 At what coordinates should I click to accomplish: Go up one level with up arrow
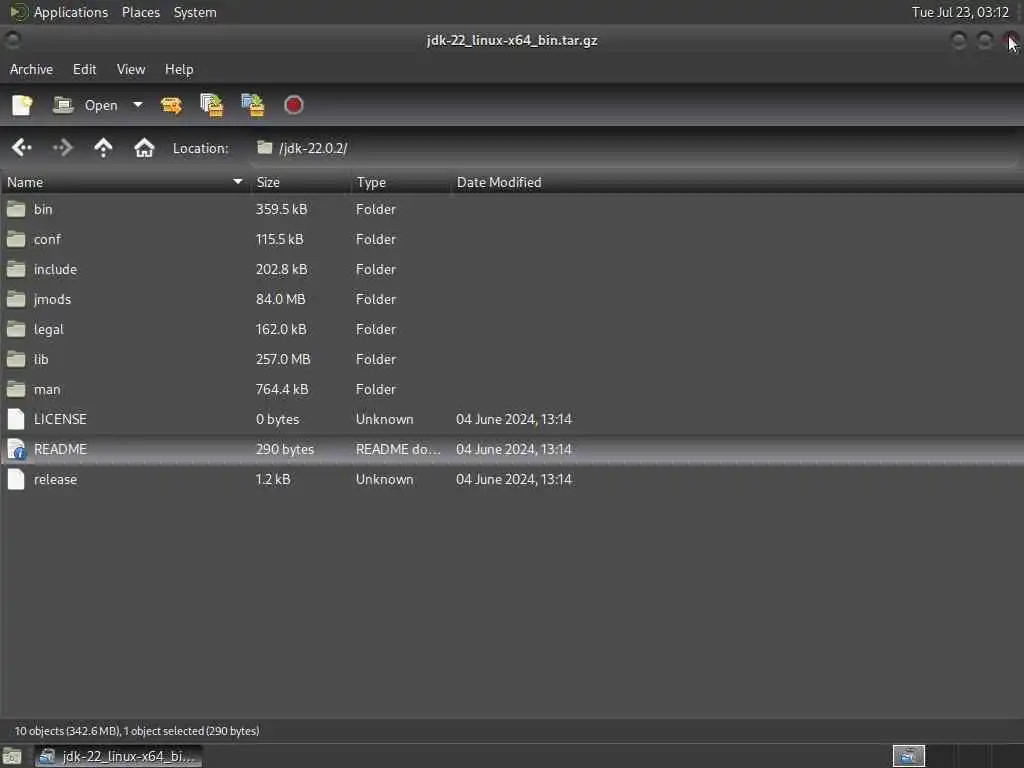pos(103,148)
